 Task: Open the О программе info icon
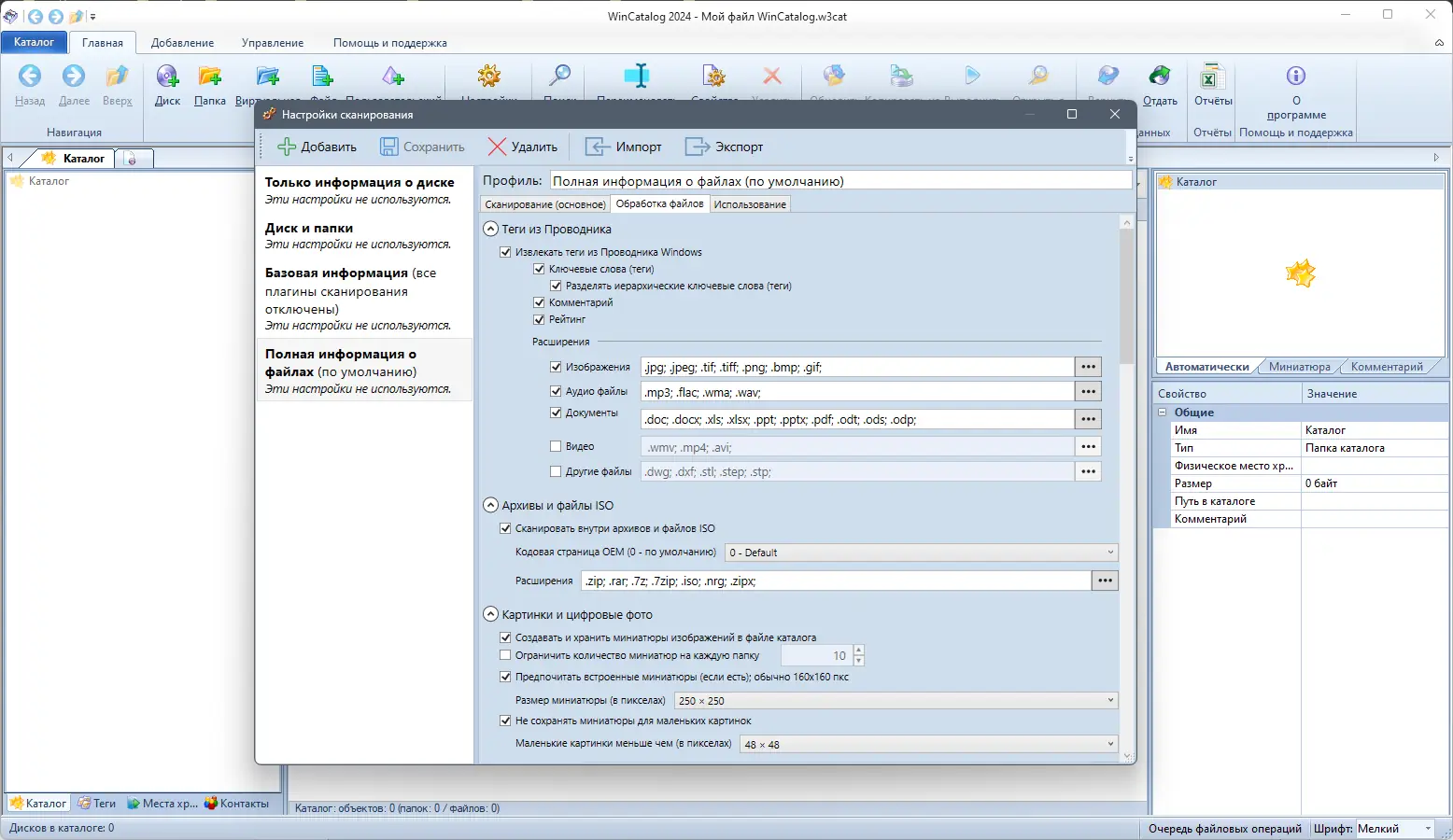1296,77
